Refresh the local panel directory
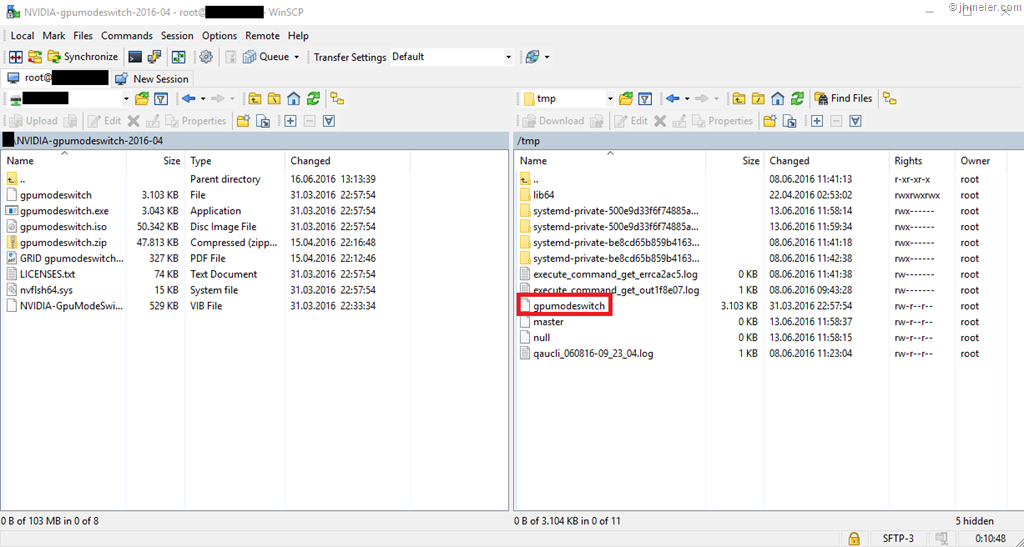This screenshot has height=547, width=1024. point(313,98)
